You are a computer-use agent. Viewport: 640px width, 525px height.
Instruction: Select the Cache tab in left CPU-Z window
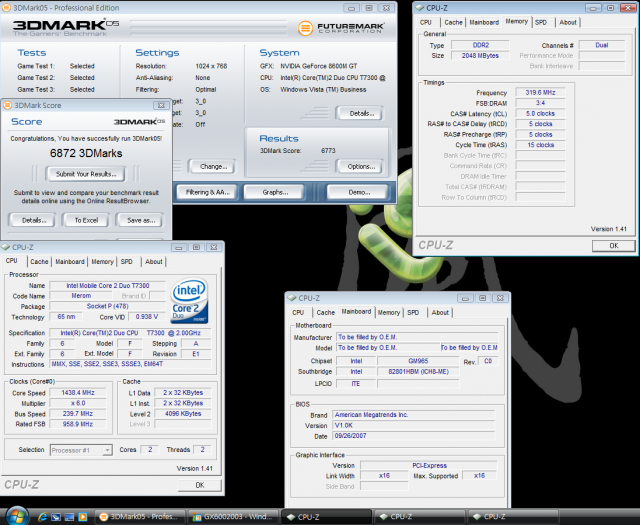click(x=39, y=262)
